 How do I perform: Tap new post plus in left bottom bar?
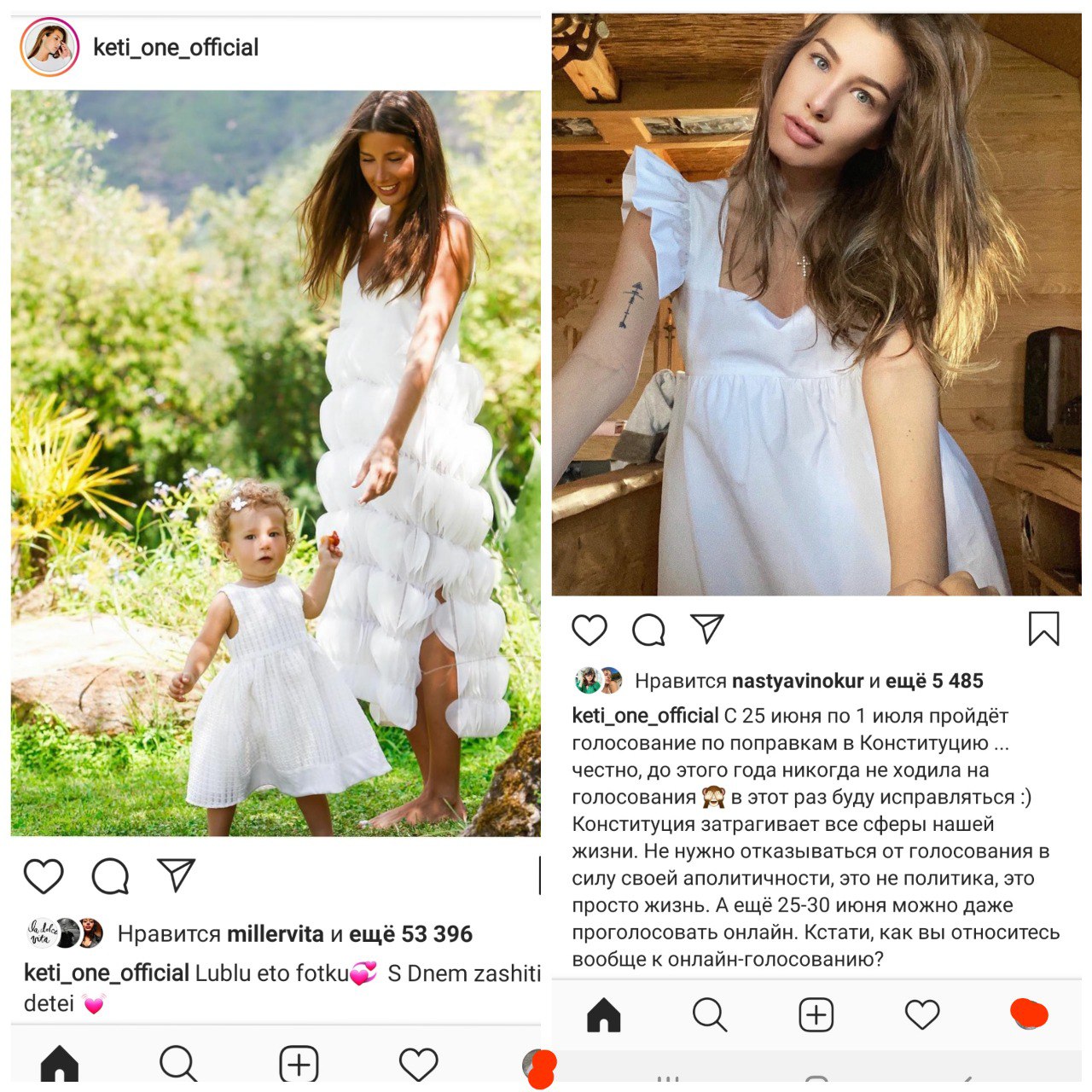coord(299,1065)
